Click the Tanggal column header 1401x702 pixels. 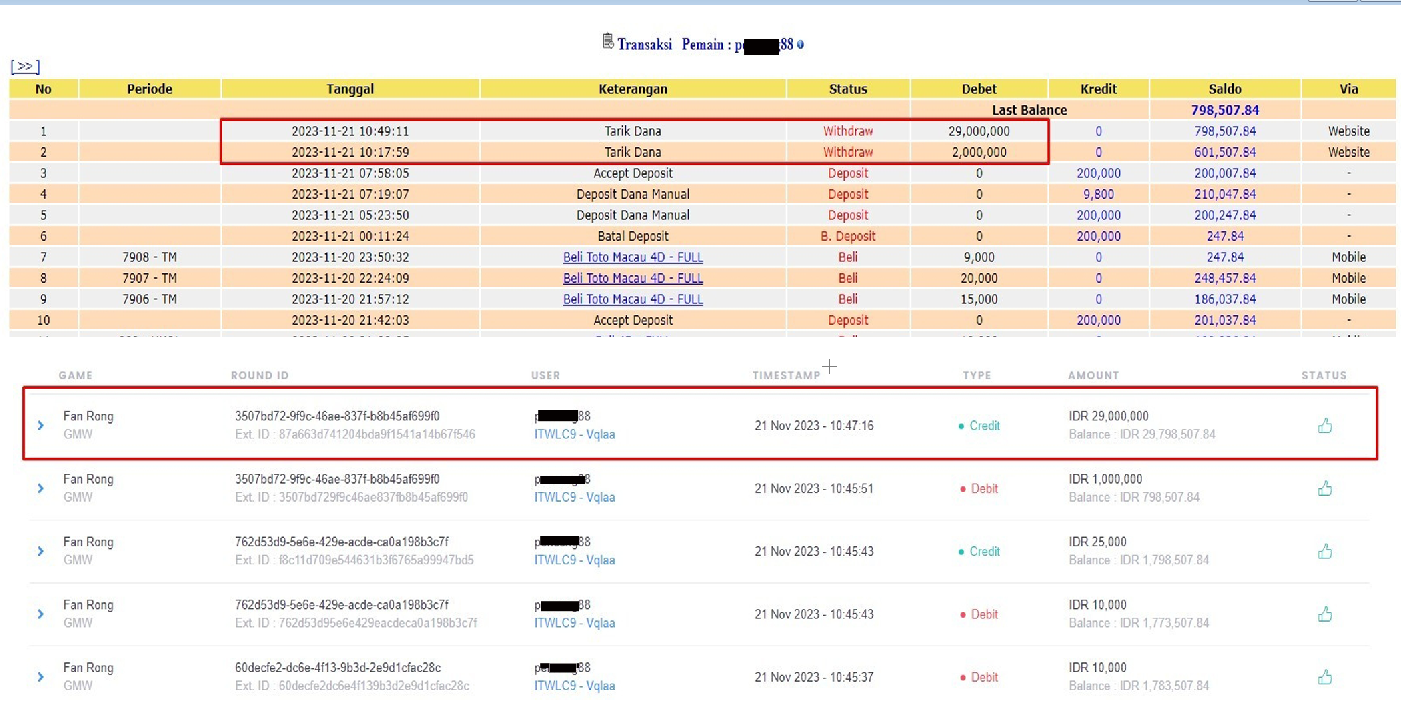click(x=350, y=89)
